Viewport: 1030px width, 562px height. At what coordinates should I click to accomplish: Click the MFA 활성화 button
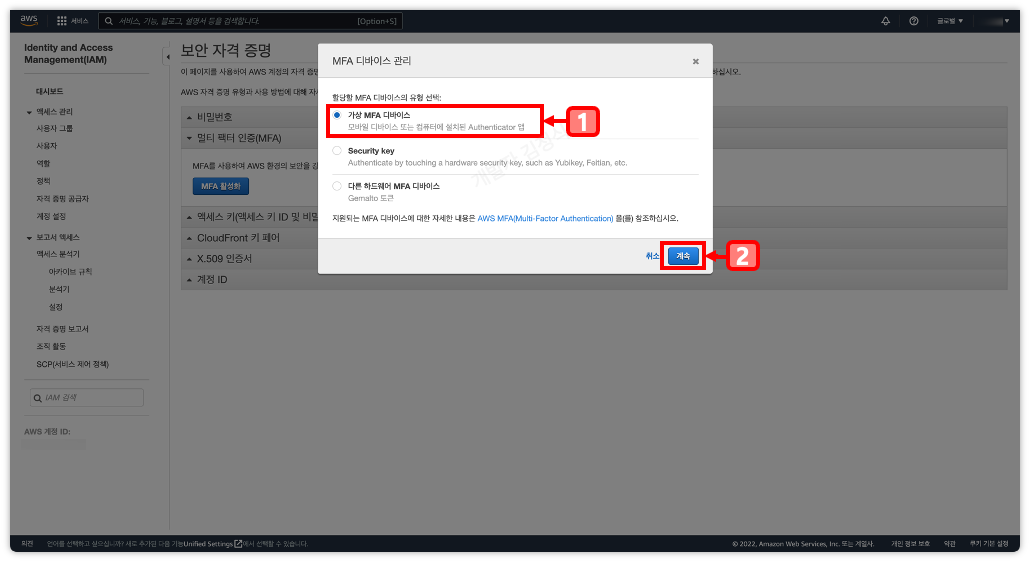click(x=221, y=186)
